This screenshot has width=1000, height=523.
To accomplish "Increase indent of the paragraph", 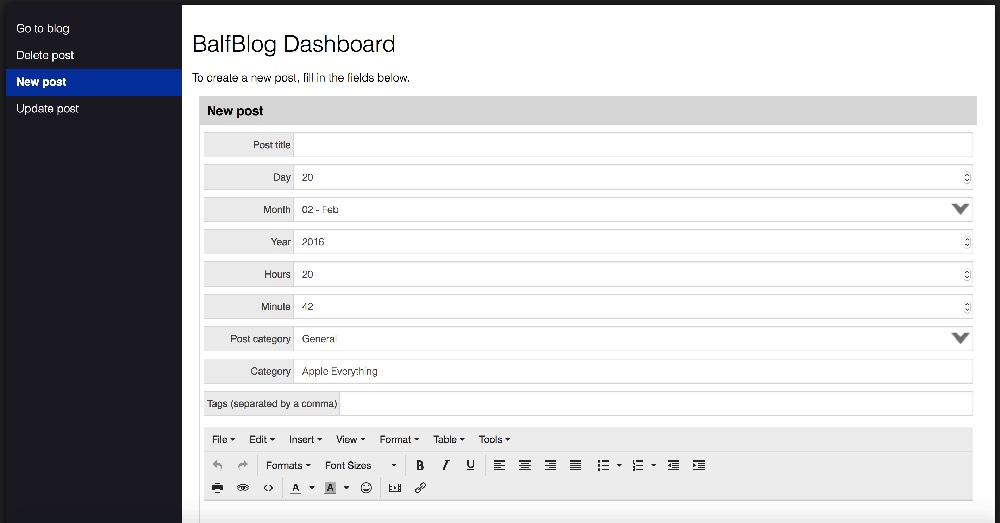I will point(699,465).
